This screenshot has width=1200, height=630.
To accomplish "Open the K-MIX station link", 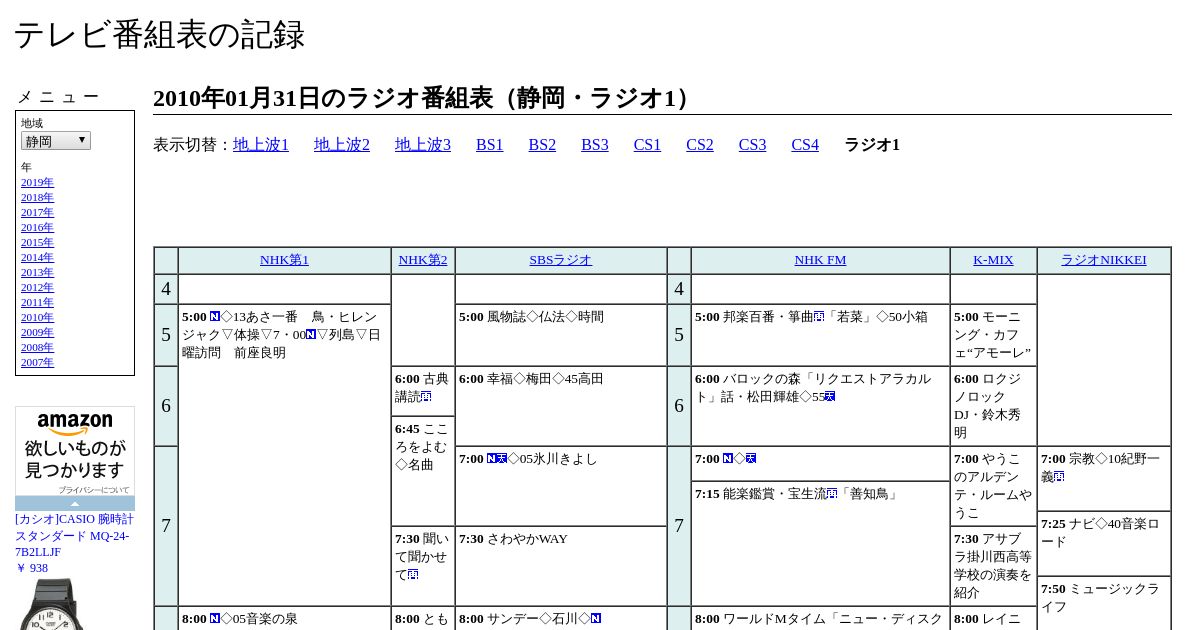I will coord(993,260).
